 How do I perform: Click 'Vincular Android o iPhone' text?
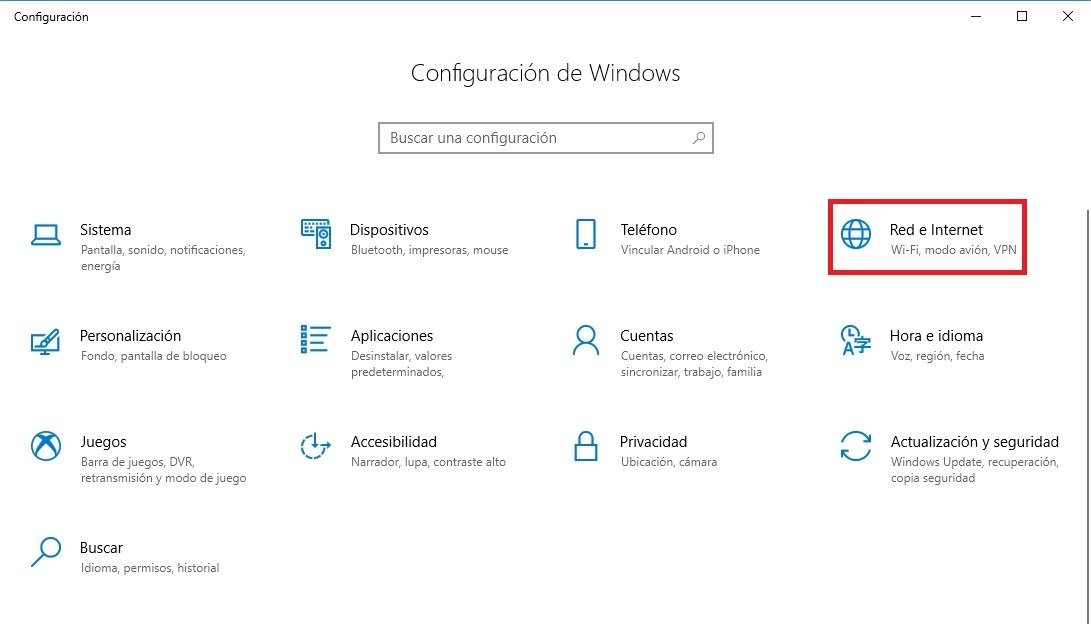click(x=690, y=250)
